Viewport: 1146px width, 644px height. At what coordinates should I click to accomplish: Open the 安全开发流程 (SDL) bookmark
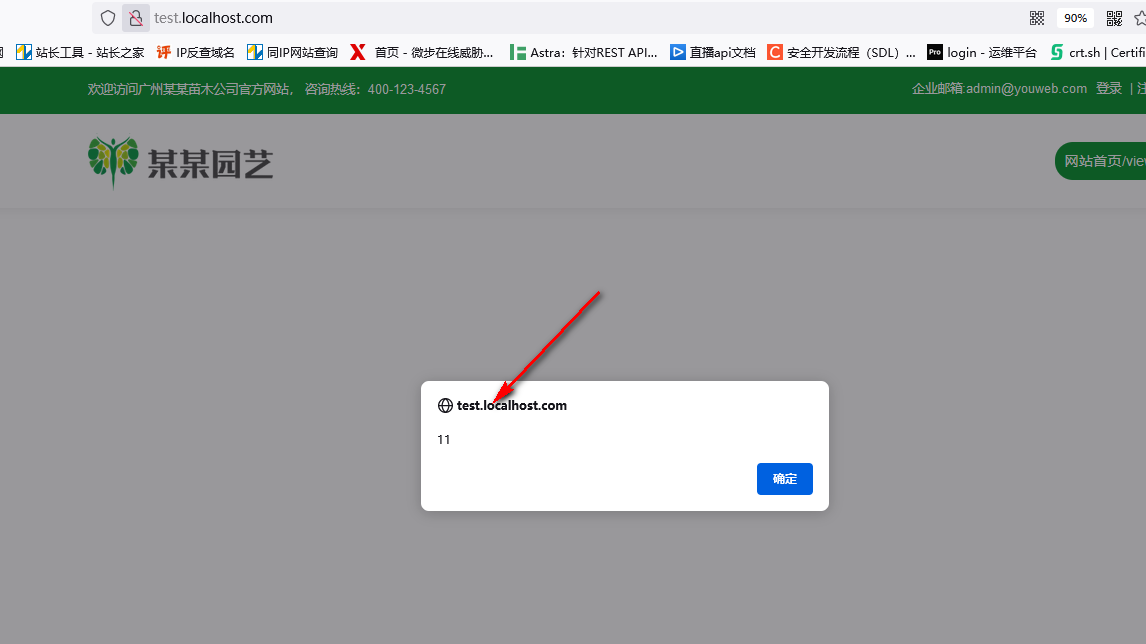(x=841, y=53)
